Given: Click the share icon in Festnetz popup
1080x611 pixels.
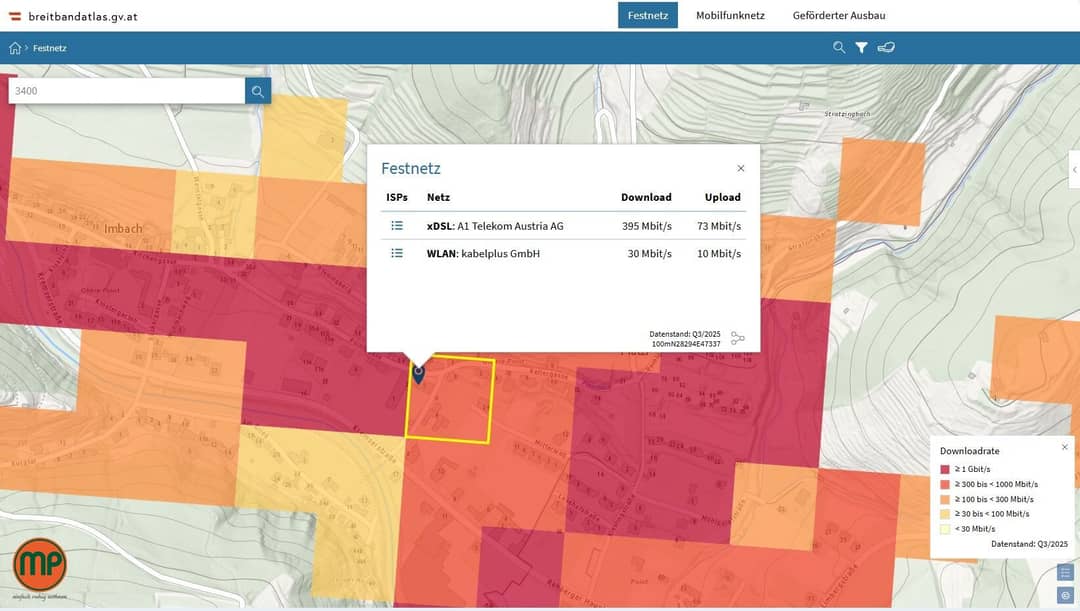Looking at the screenshot, I should click(x=738, y=338).
